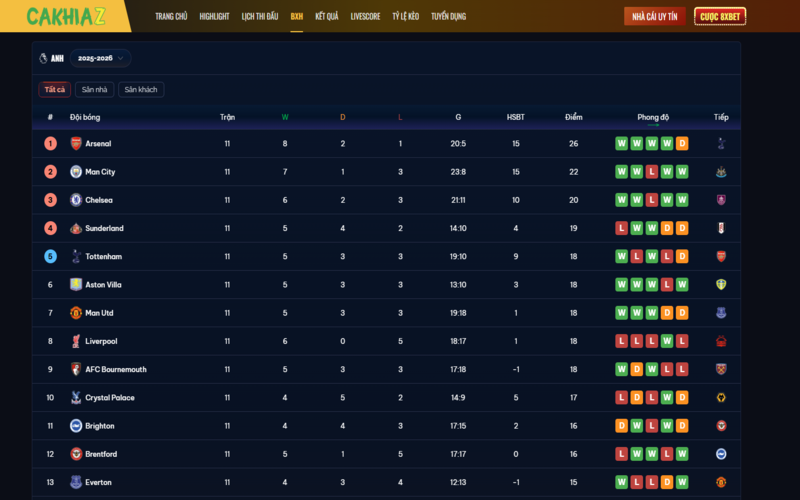Switch to 'Sân khách' away filter
800x500 pixels.
pyautogui.click(x=141, y=90)
